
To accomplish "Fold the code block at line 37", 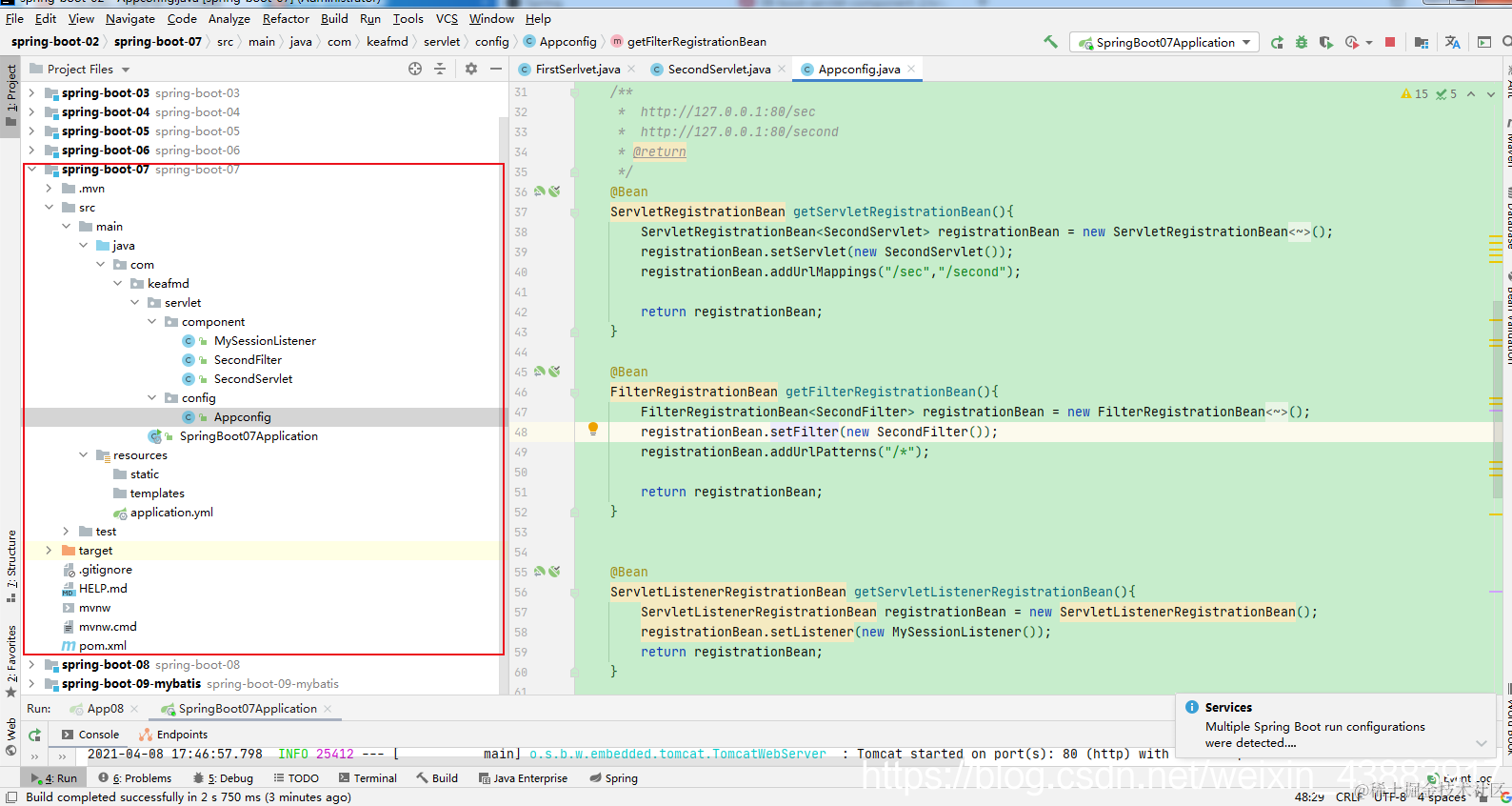I will coord(574,212).
